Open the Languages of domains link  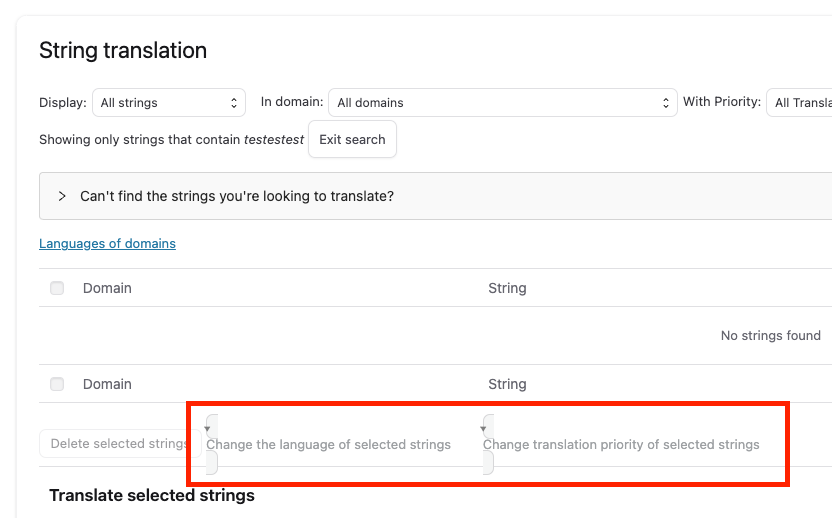click(x=107, y=243)
